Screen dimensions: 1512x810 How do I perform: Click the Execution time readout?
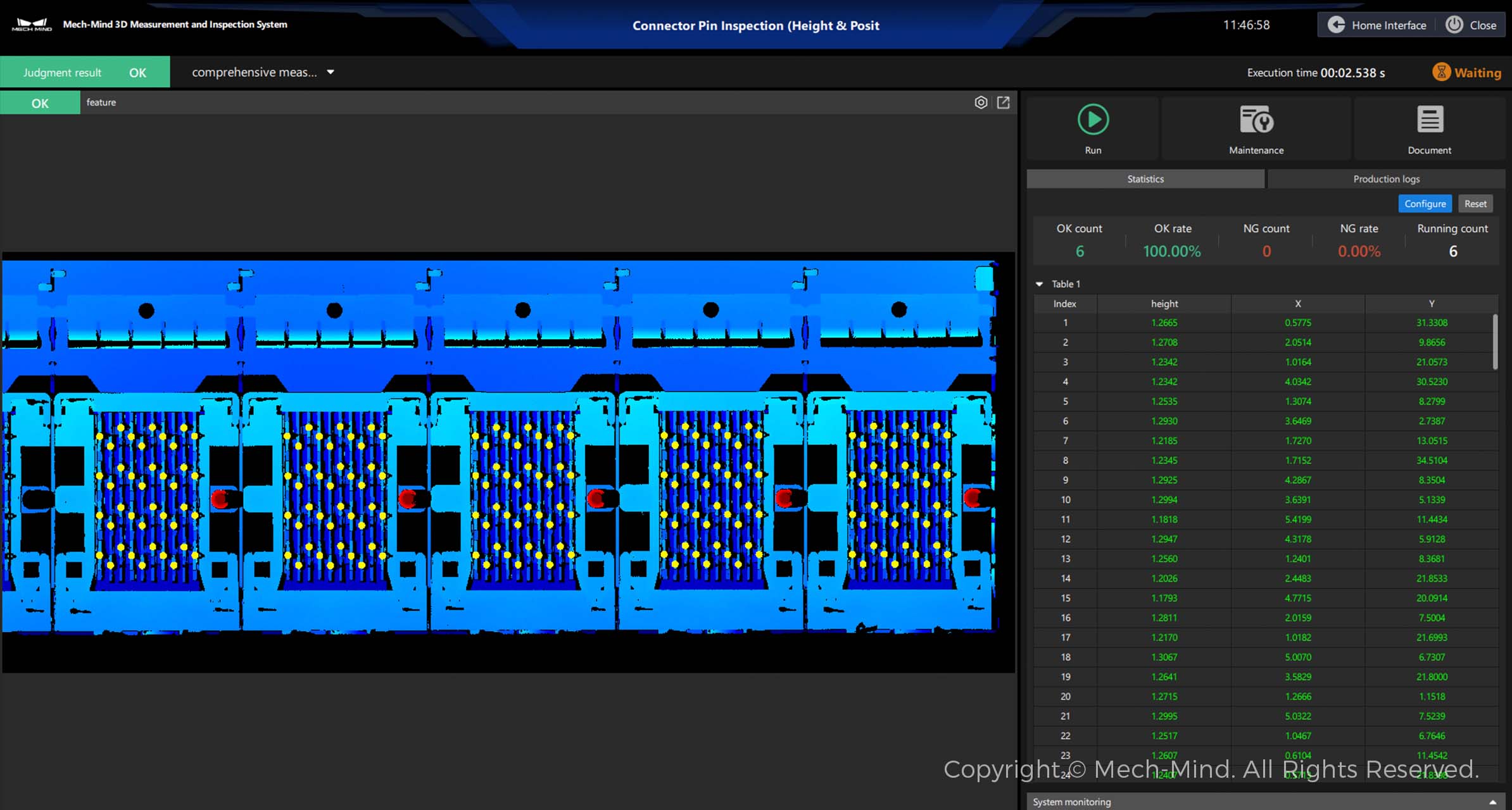1316,73
